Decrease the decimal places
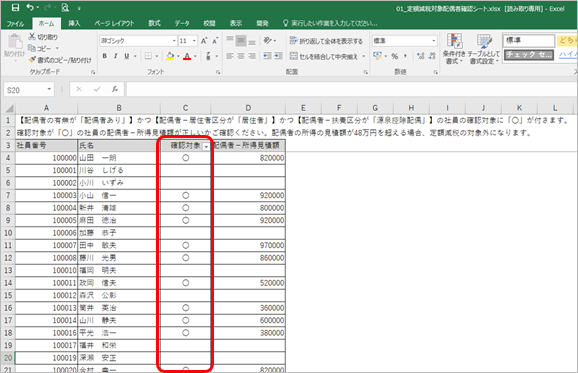This screenshot has width=578, height=373. [x=432, y=56]
